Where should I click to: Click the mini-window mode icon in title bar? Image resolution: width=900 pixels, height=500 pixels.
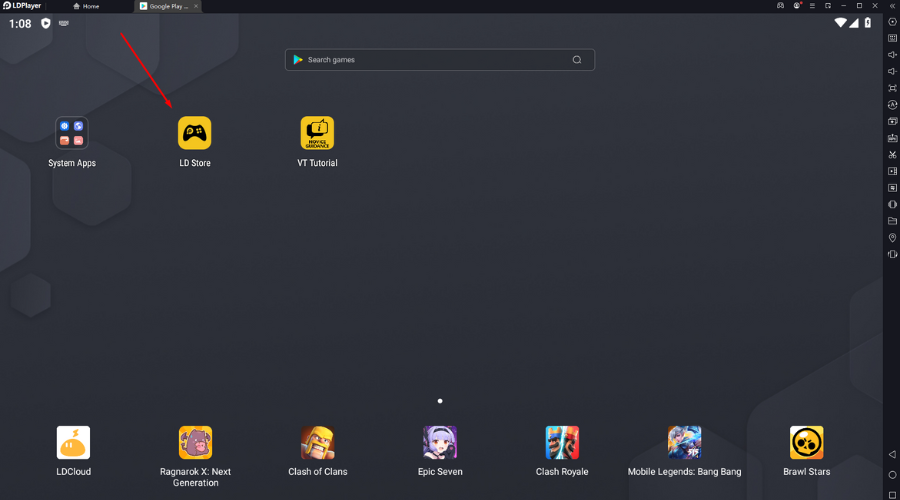[x=828, y=6]
